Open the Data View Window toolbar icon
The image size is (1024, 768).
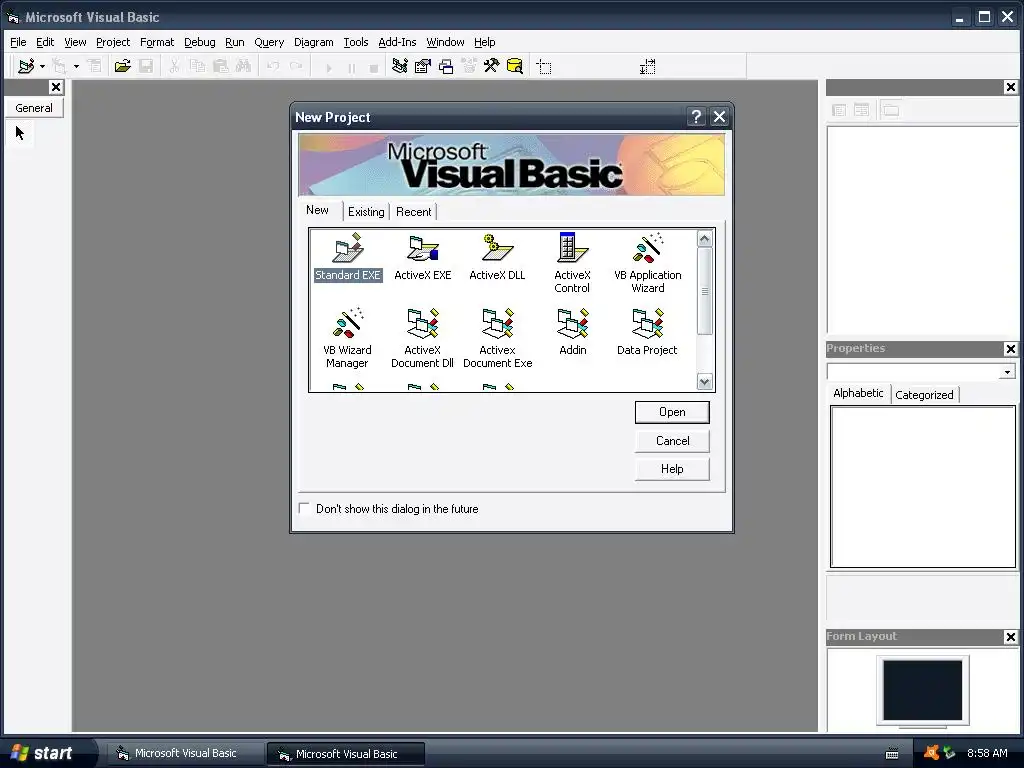point(515,66)
